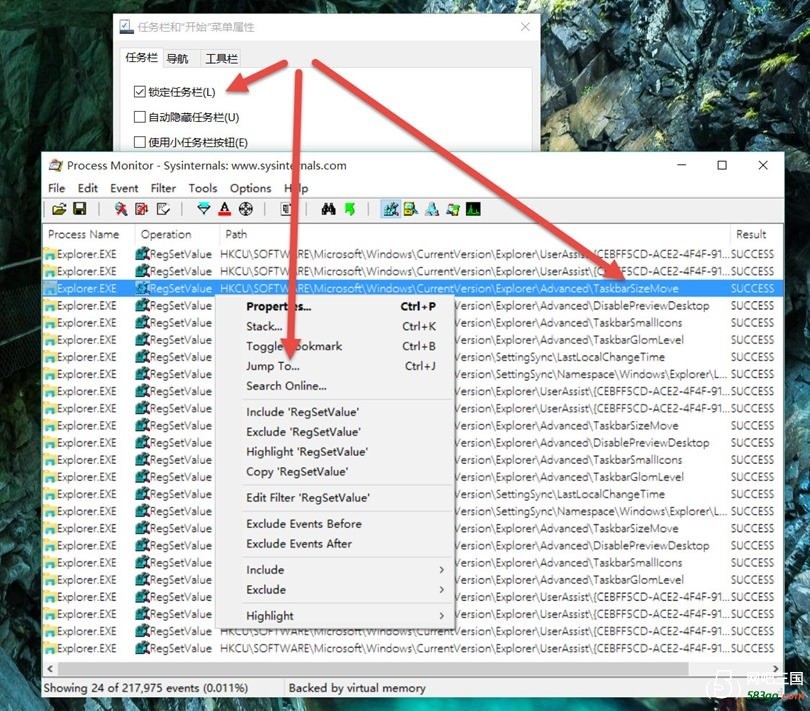Screen dimensions: 810x711
Task: Toggle the Show Registry Activity icon
Action: click(x=391, y=209)
